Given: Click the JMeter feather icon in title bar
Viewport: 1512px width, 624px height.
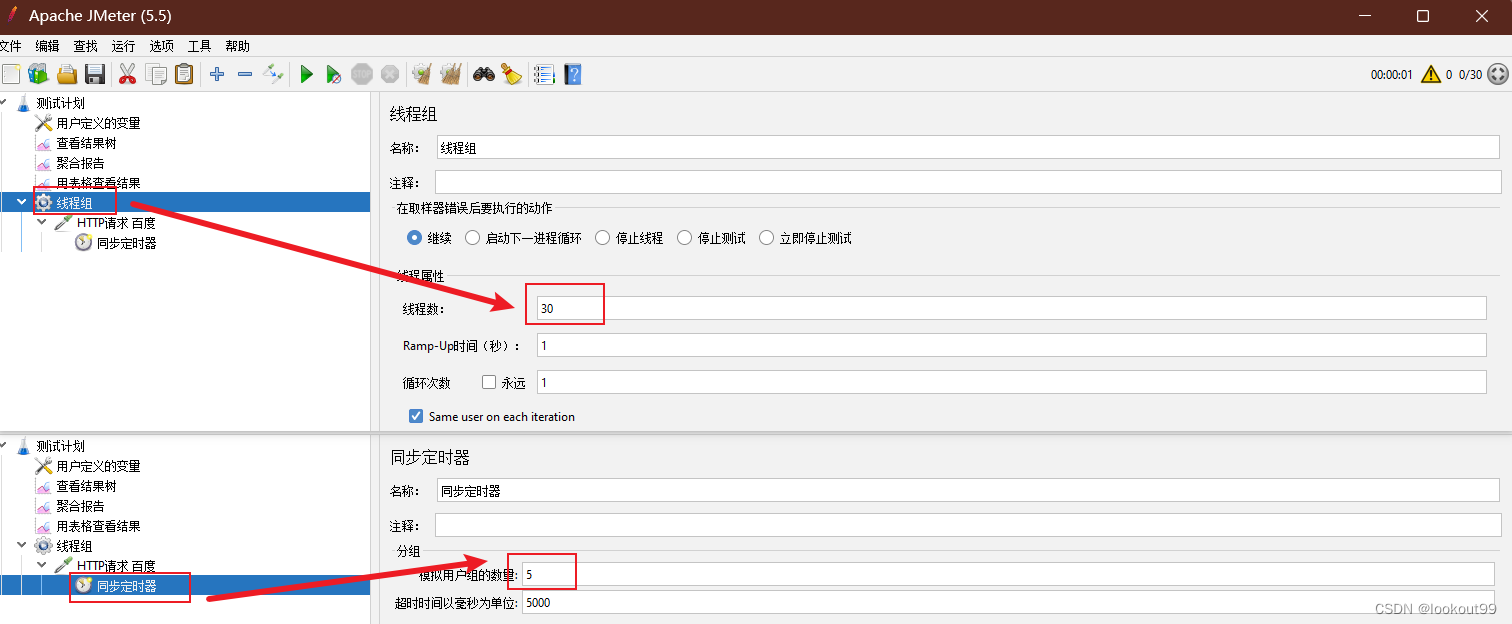Looking at the screenshot, I should (13, 16).
